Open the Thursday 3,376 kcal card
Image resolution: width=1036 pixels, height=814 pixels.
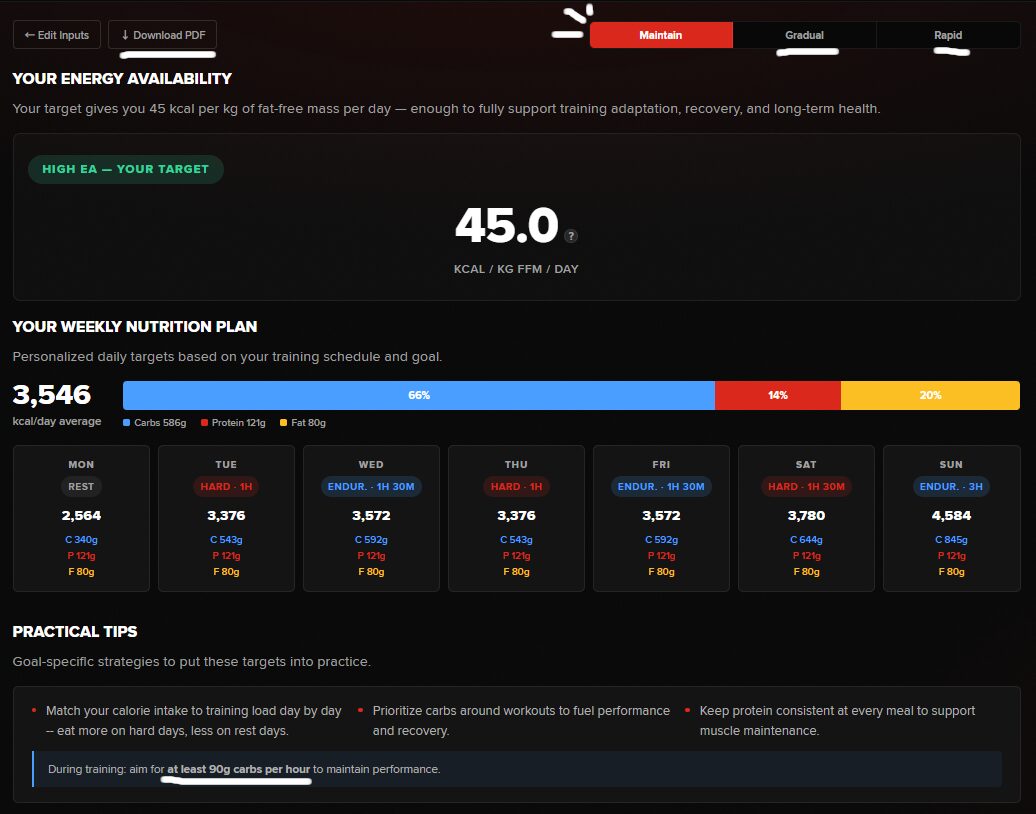click(x=516, y=518)
